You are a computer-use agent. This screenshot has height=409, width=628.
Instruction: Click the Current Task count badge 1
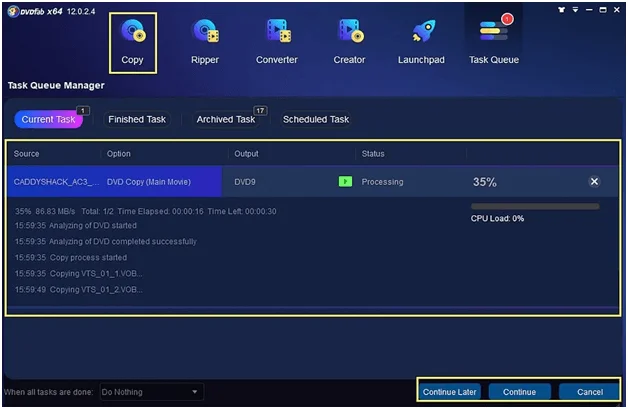click(83, 111)
